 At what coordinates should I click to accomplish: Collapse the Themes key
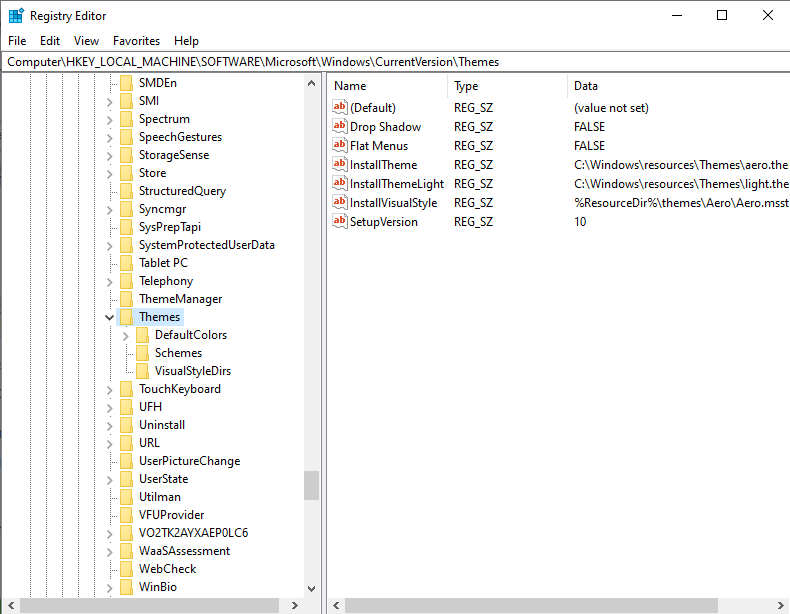[109, 317]
